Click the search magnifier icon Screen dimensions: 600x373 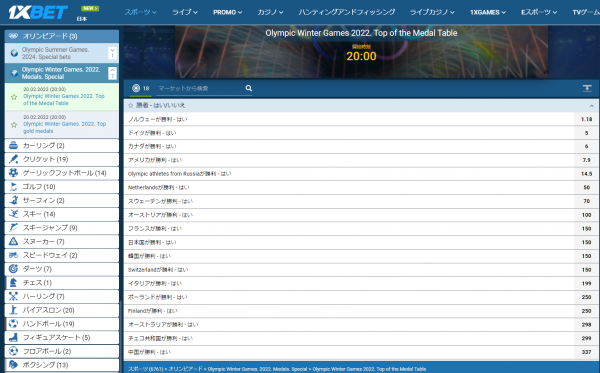tap(249, 88)
